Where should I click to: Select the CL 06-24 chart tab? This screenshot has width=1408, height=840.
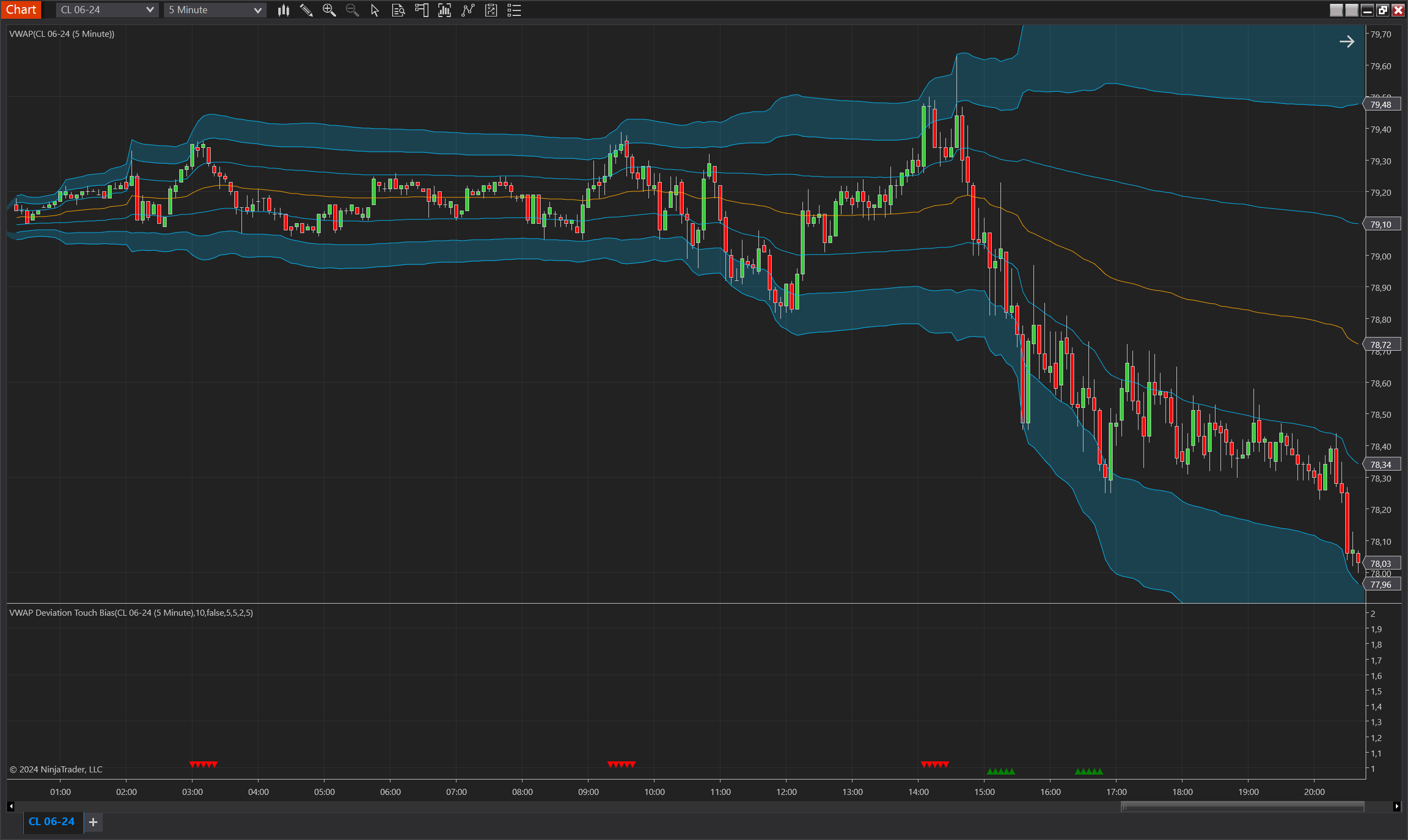coord(52,821)
